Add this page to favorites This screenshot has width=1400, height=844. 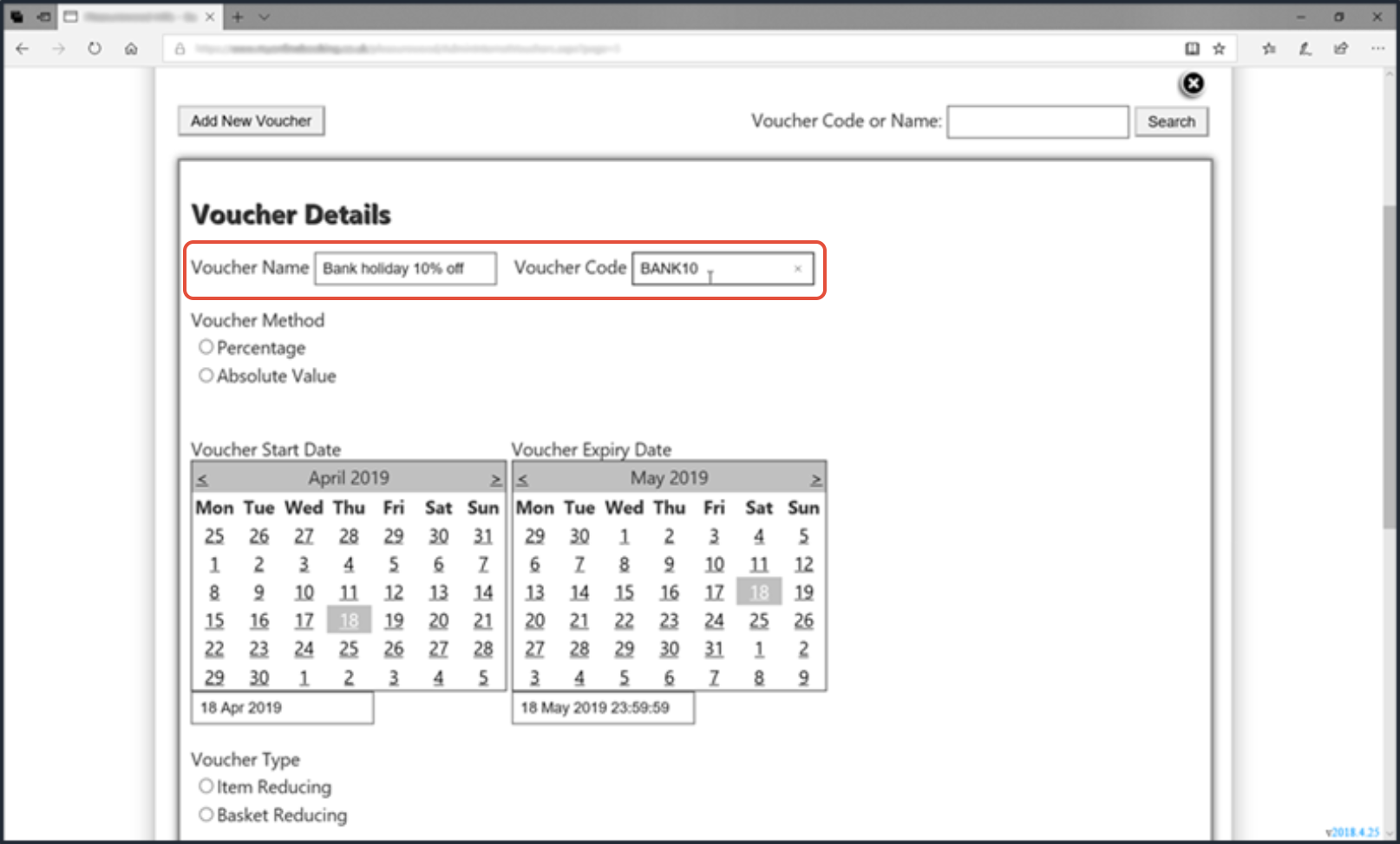click(1219, 49)
